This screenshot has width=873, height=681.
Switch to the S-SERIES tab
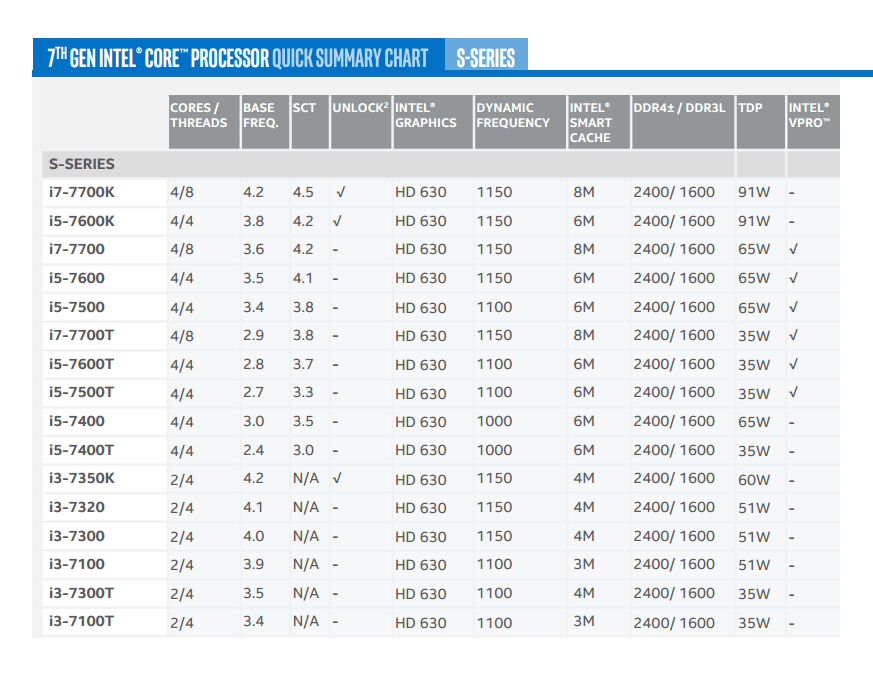(485, 57)
